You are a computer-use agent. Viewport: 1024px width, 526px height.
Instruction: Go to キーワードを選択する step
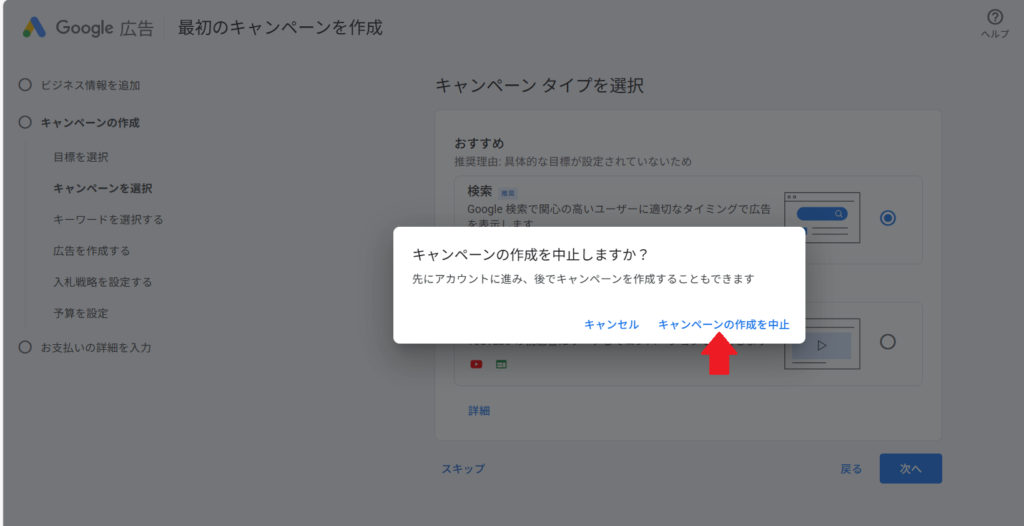pyautogui.click(x=108, y=220)
